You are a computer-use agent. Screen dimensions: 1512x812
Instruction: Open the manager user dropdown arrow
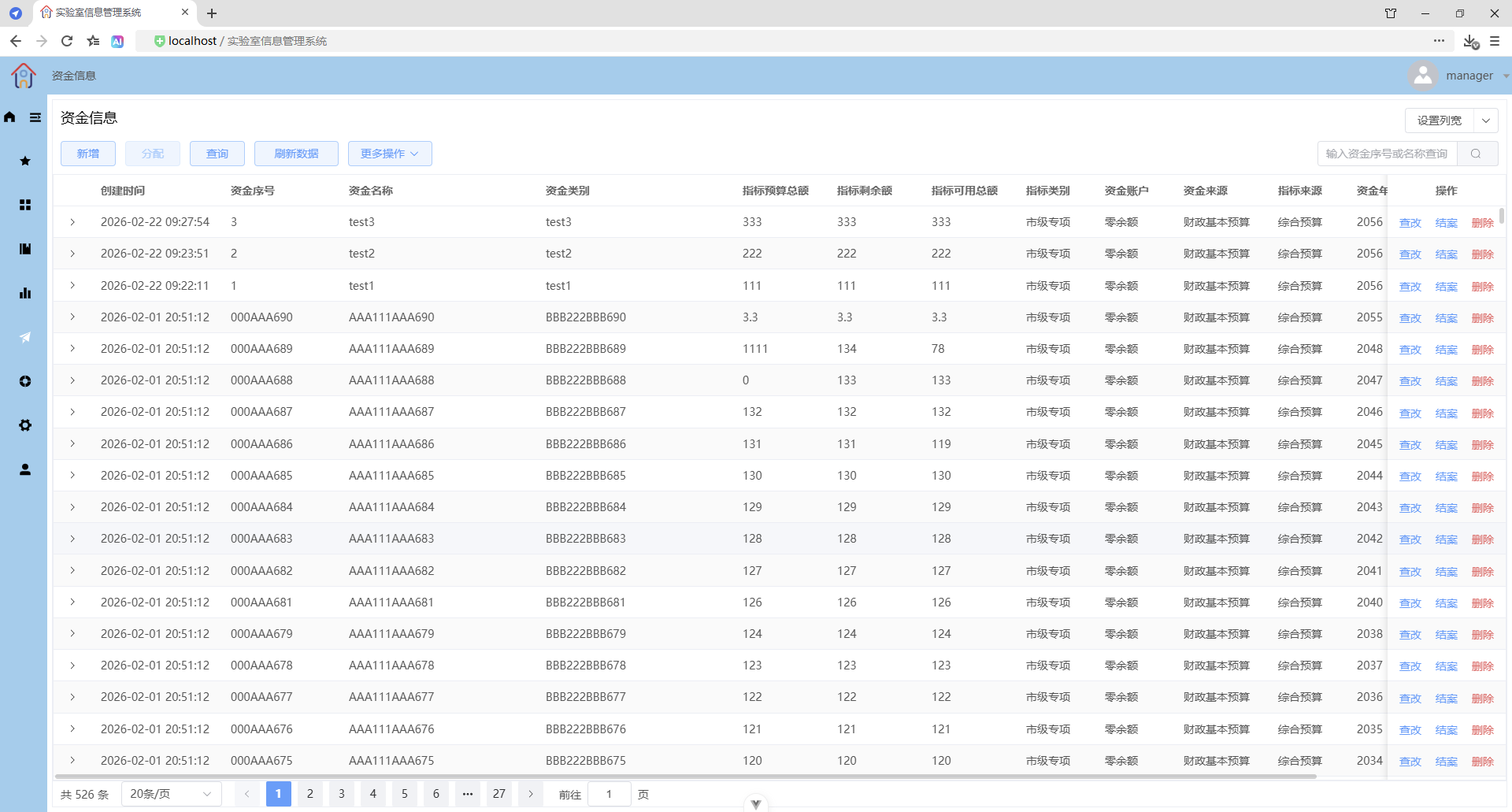(x=1506, y=76)
